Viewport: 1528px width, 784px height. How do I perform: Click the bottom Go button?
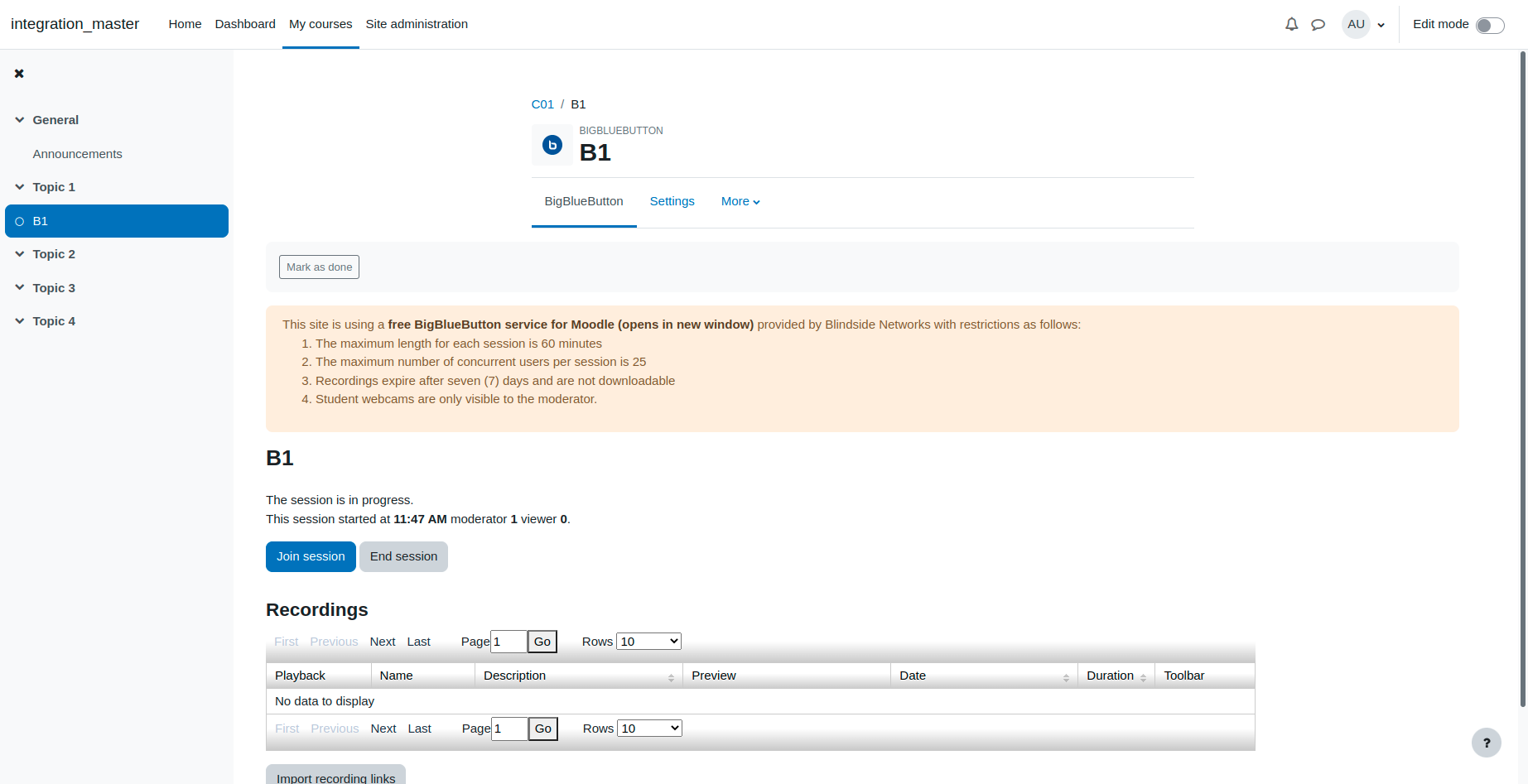tap(543, 729)
